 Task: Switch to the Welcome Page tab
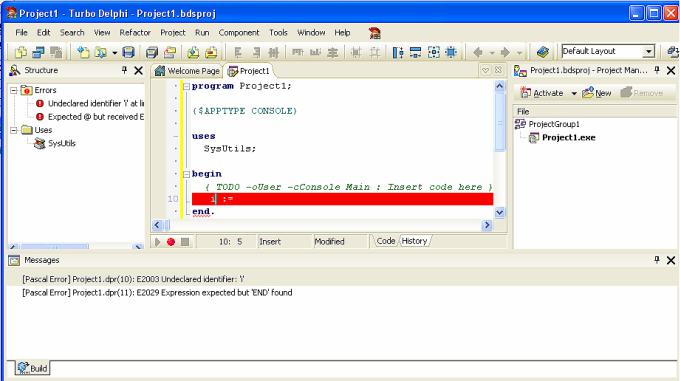coord(187,71)
